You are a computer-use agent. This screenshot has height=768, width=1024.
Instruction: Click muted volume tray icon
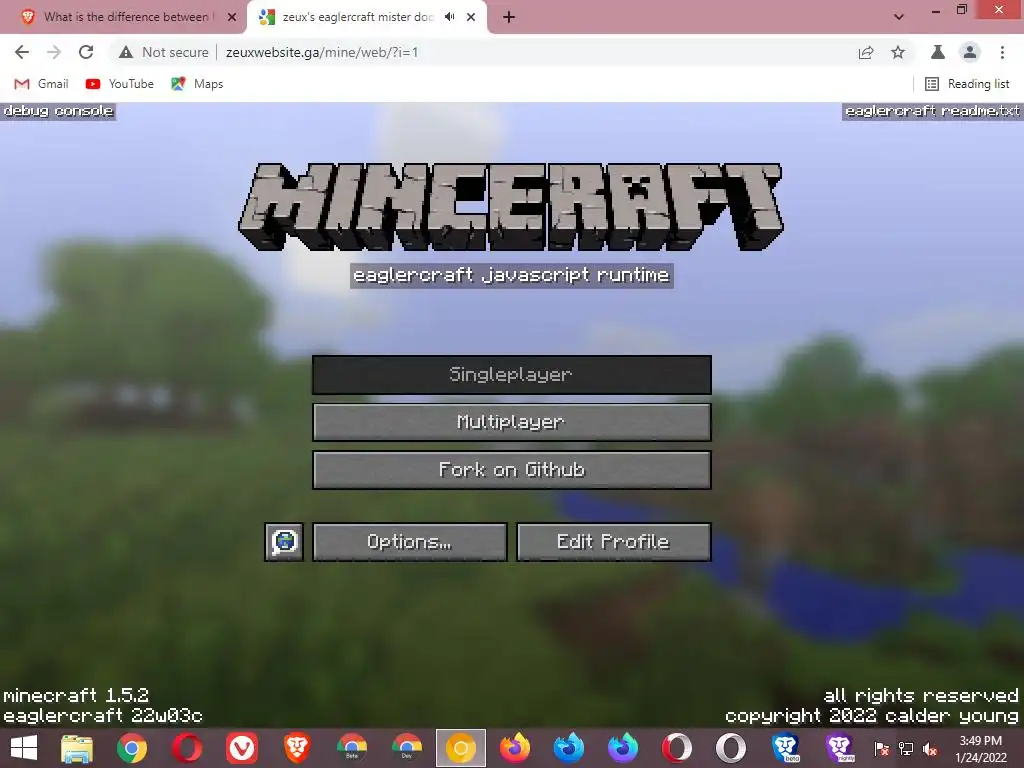[930, 748]
